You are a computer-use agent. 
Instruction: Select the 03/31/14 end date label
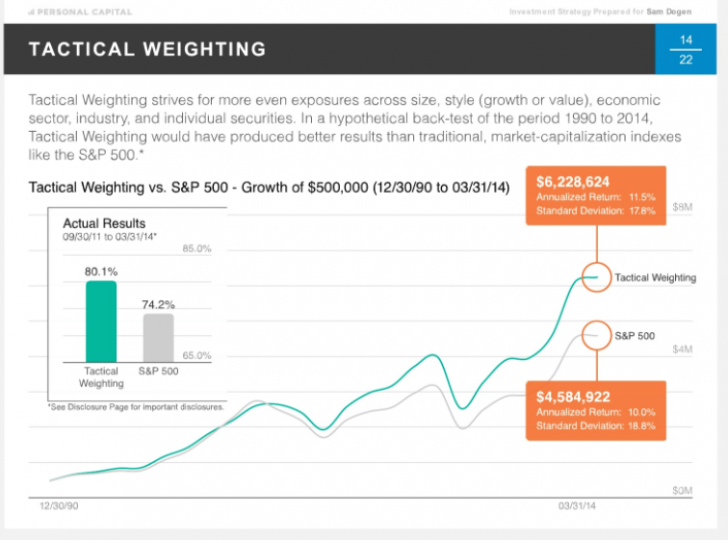click(577, 506)
